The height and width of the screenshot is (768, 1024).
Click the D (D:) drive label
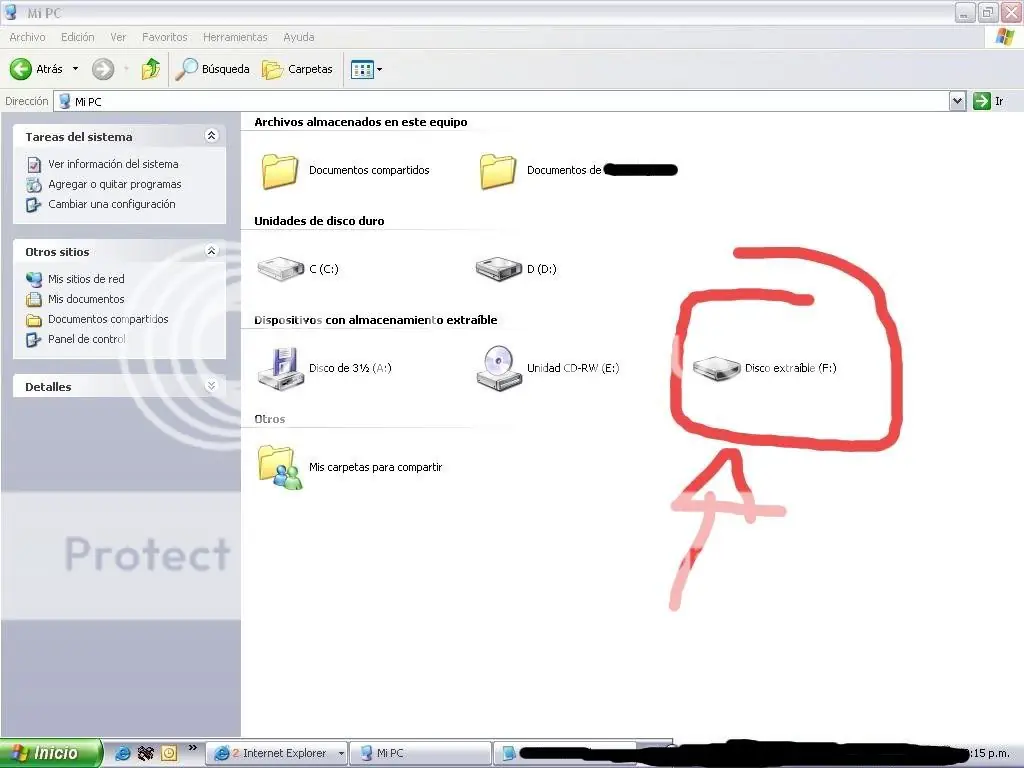[541, 269]
